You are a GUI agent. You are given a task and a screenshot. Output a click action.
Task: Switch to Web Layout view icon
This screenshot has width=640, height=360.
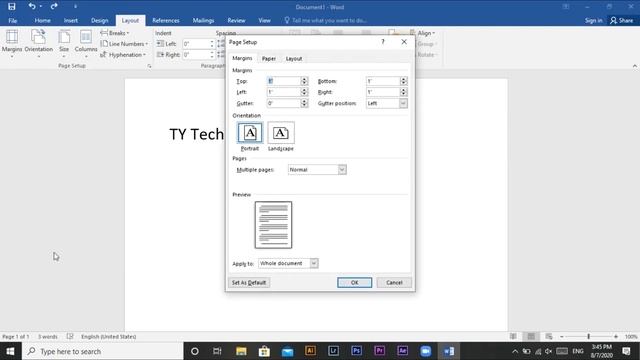point(549,336)
